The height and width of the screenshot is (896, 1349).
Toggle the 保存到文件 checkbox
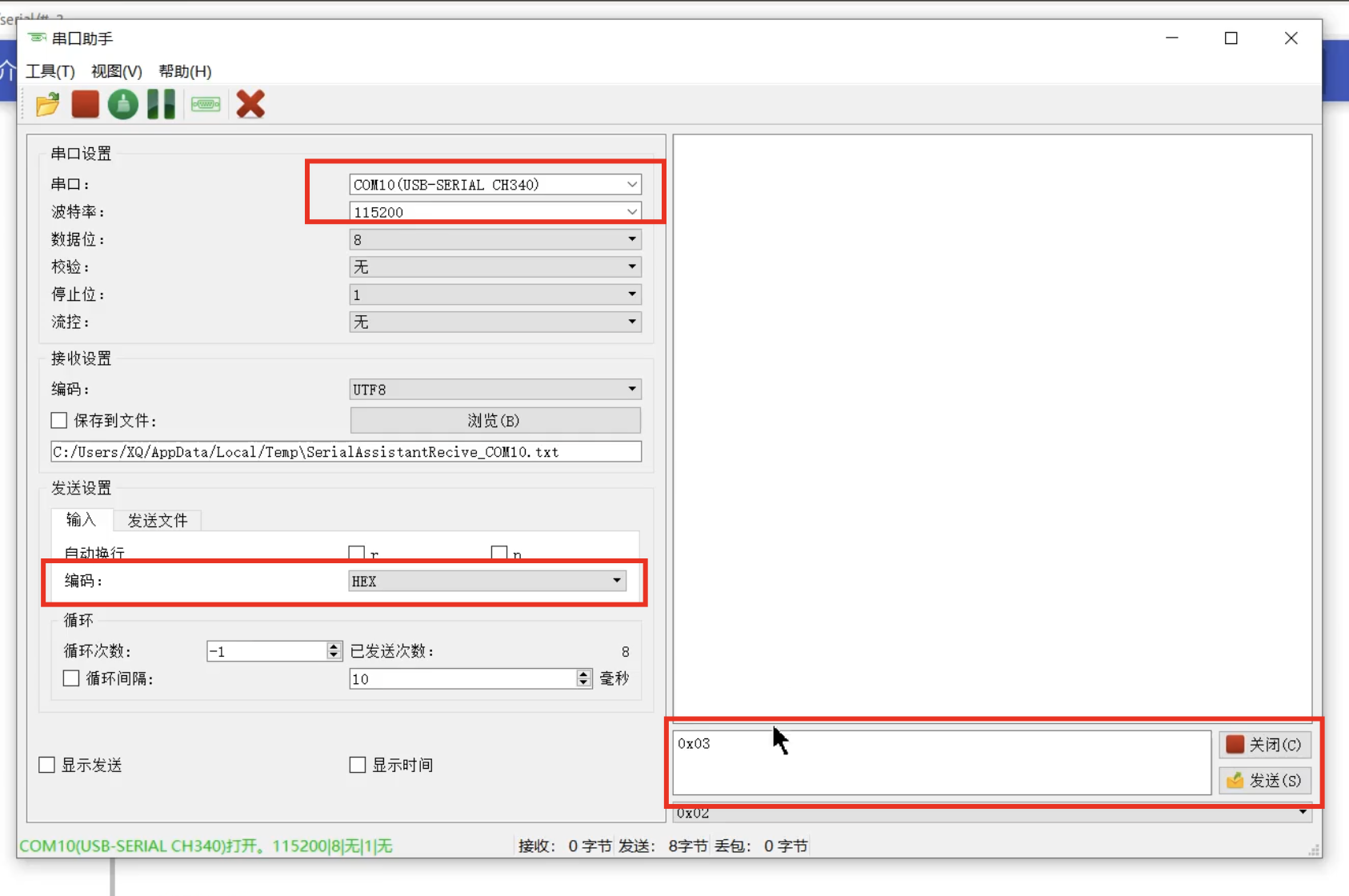[59, 420]
